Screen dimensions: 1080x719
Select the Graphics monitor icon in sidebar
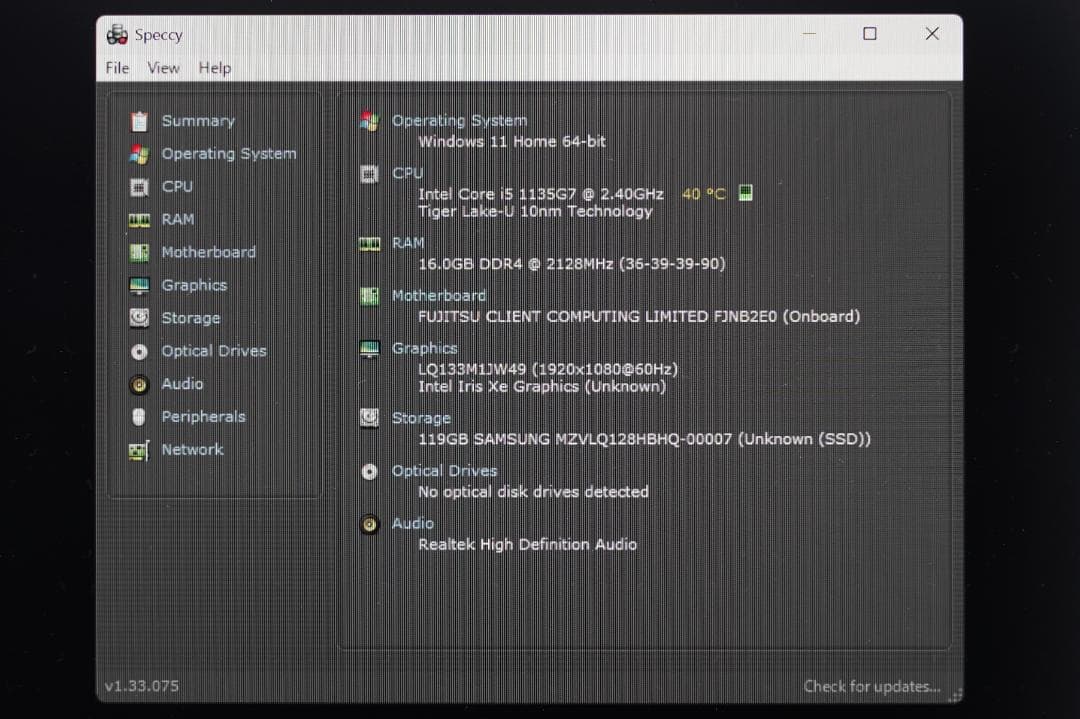tap(139, 285)
